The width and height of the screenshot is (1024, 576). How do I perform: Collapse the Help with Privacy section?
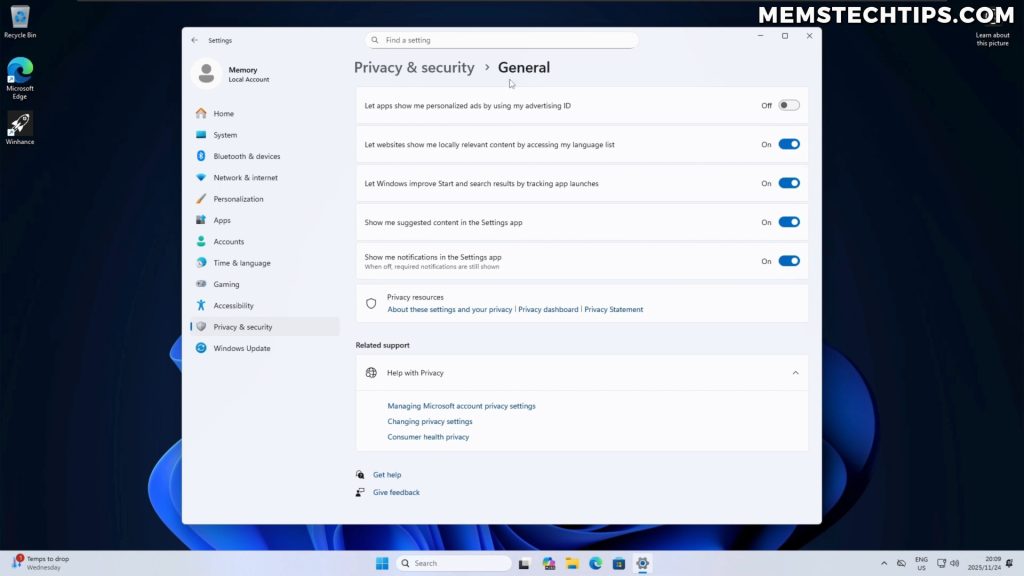(795, 372)
